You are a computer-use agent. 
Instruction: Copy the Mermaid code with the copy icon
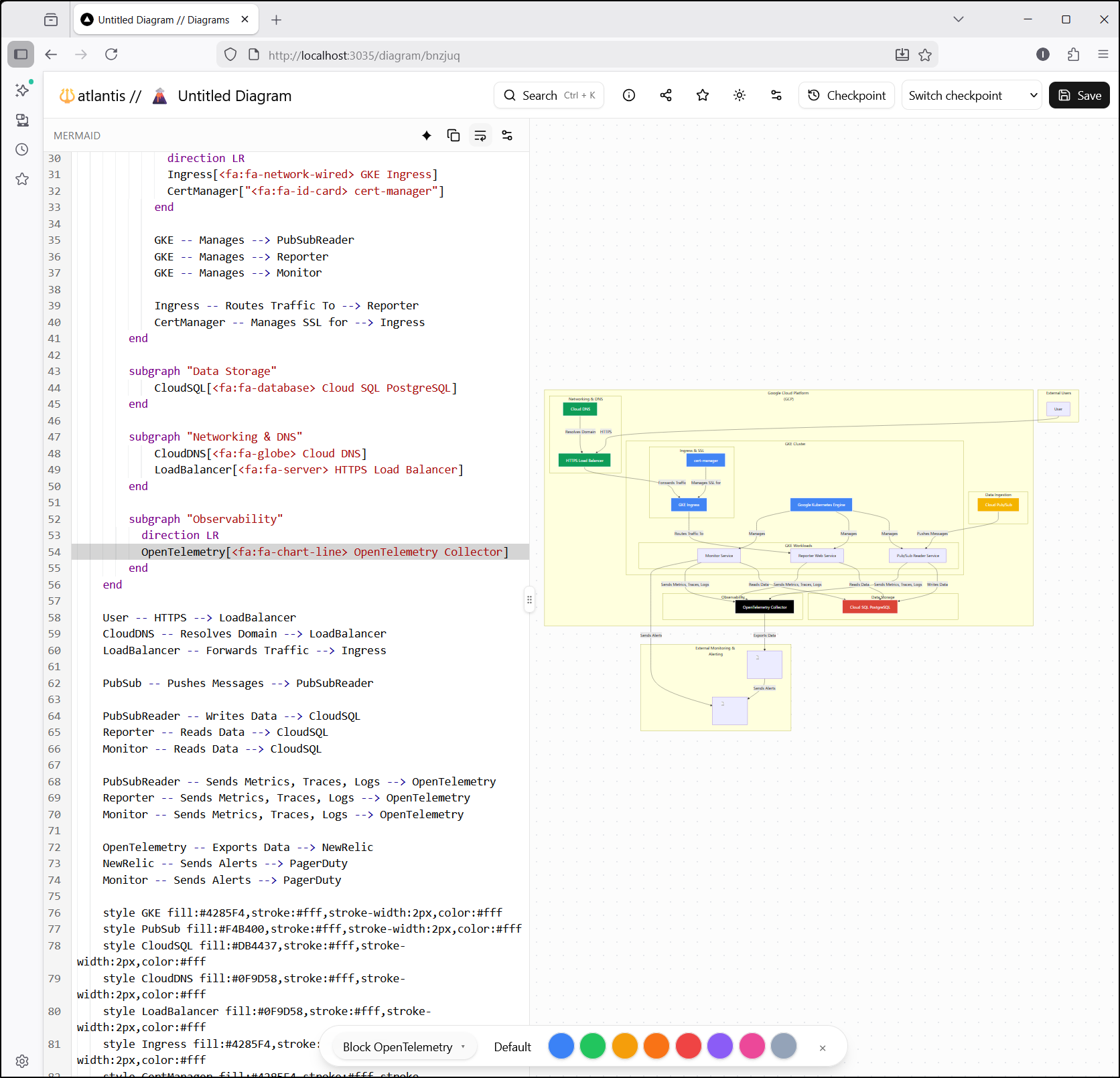(x=453, y=136)
